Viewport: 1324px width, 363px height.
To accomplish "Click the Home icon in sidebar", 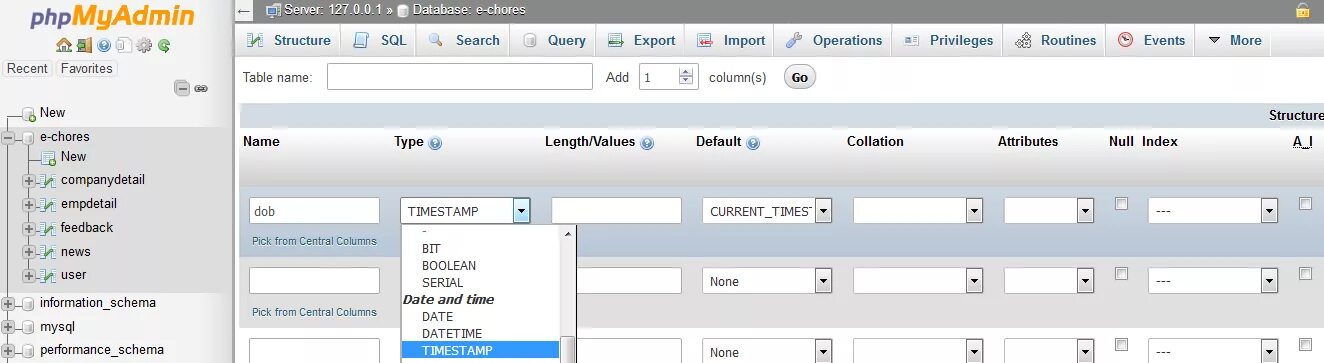I will coord(63,45).
